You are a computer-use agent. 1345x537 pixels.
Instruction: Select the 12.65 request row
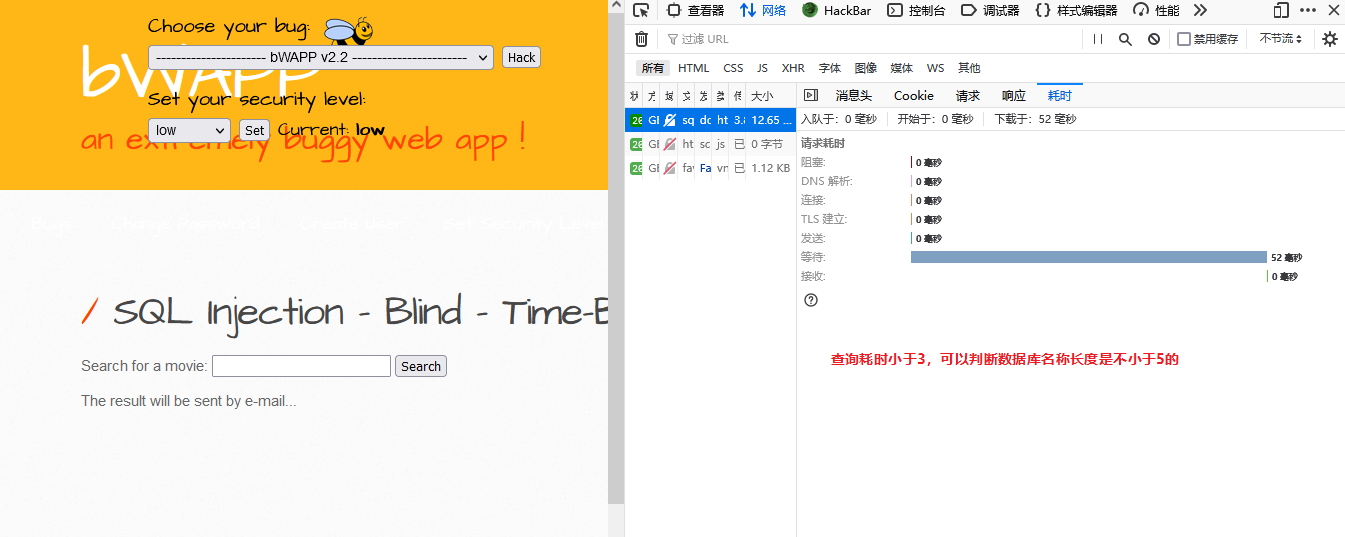(x=710, y=120)
